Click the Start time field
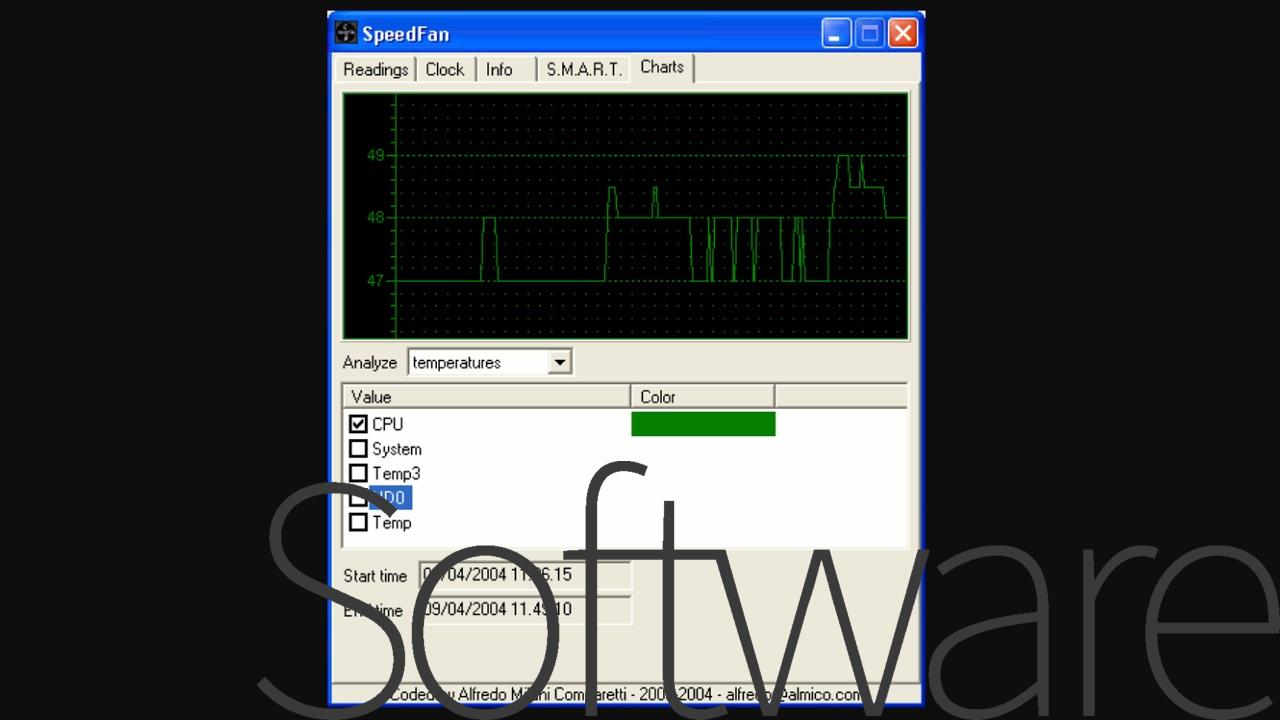1280x720 pixels. 525,575
